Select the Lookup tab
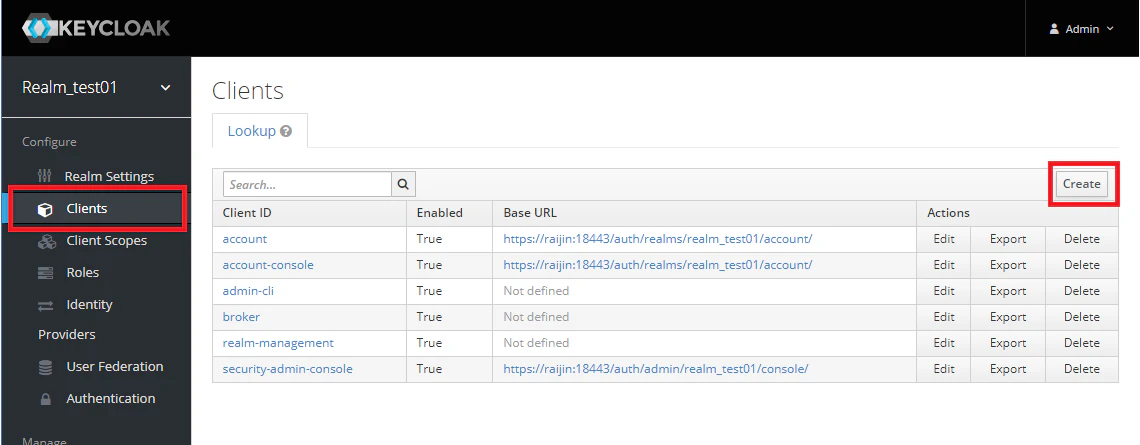The height and width of the screenshot is (445, 1140). (260, 131)
